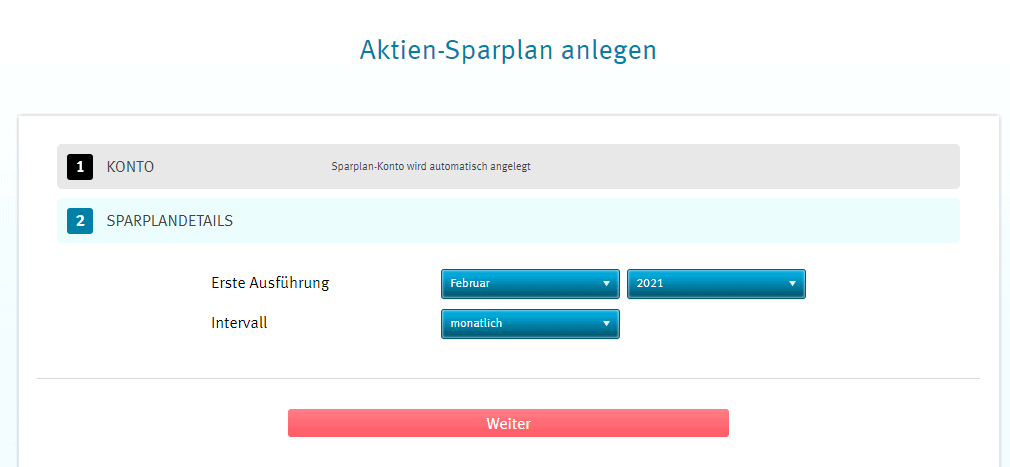Collapse the light-blue SPARPLANDETAILS section bar

508,221
